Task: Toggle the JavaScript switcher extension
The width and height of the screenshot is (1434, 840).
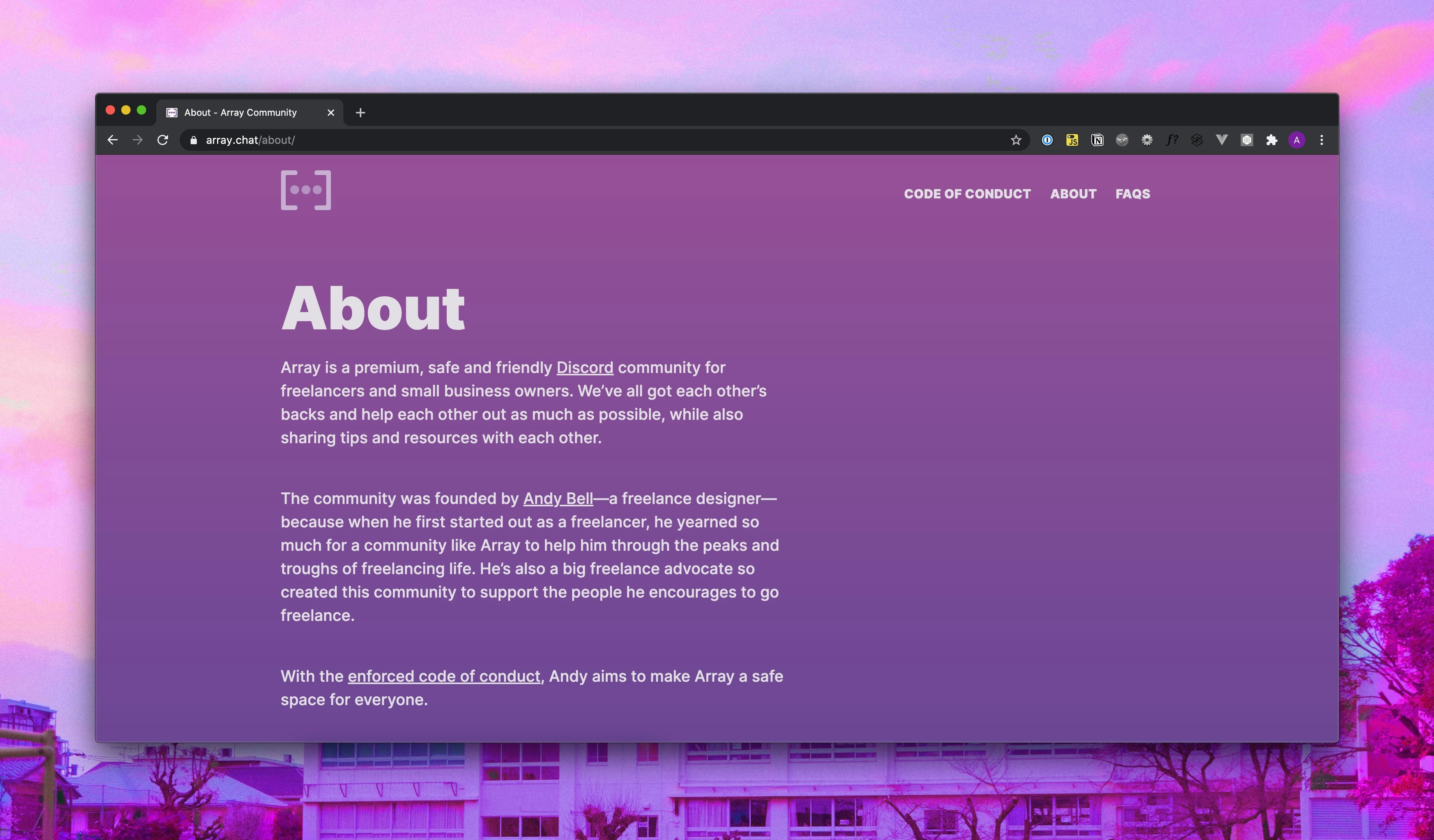Action: point(1072,140)
